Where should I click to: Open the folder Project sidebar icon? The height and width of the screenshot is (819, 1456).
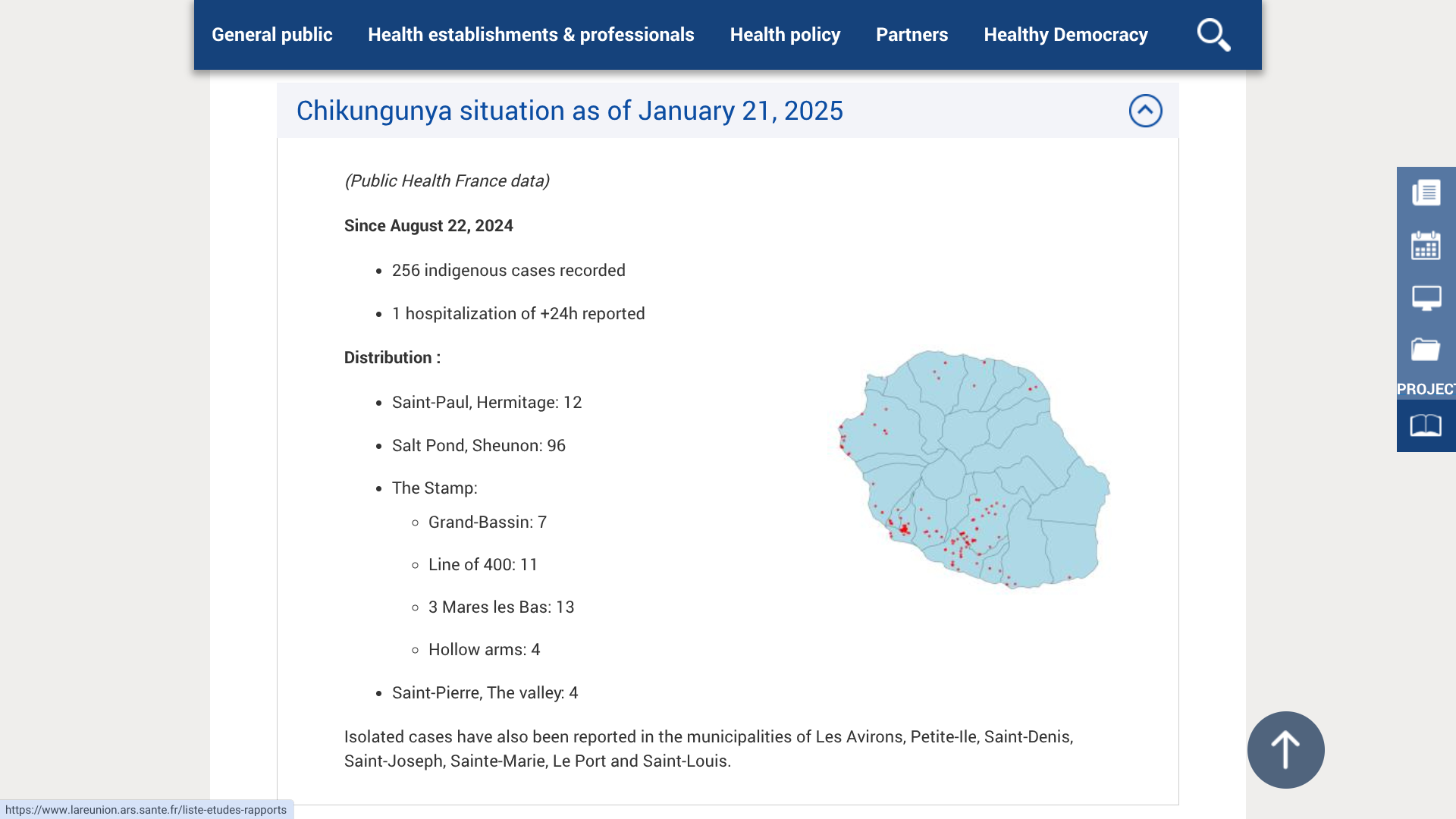(x=1426, y=350)
